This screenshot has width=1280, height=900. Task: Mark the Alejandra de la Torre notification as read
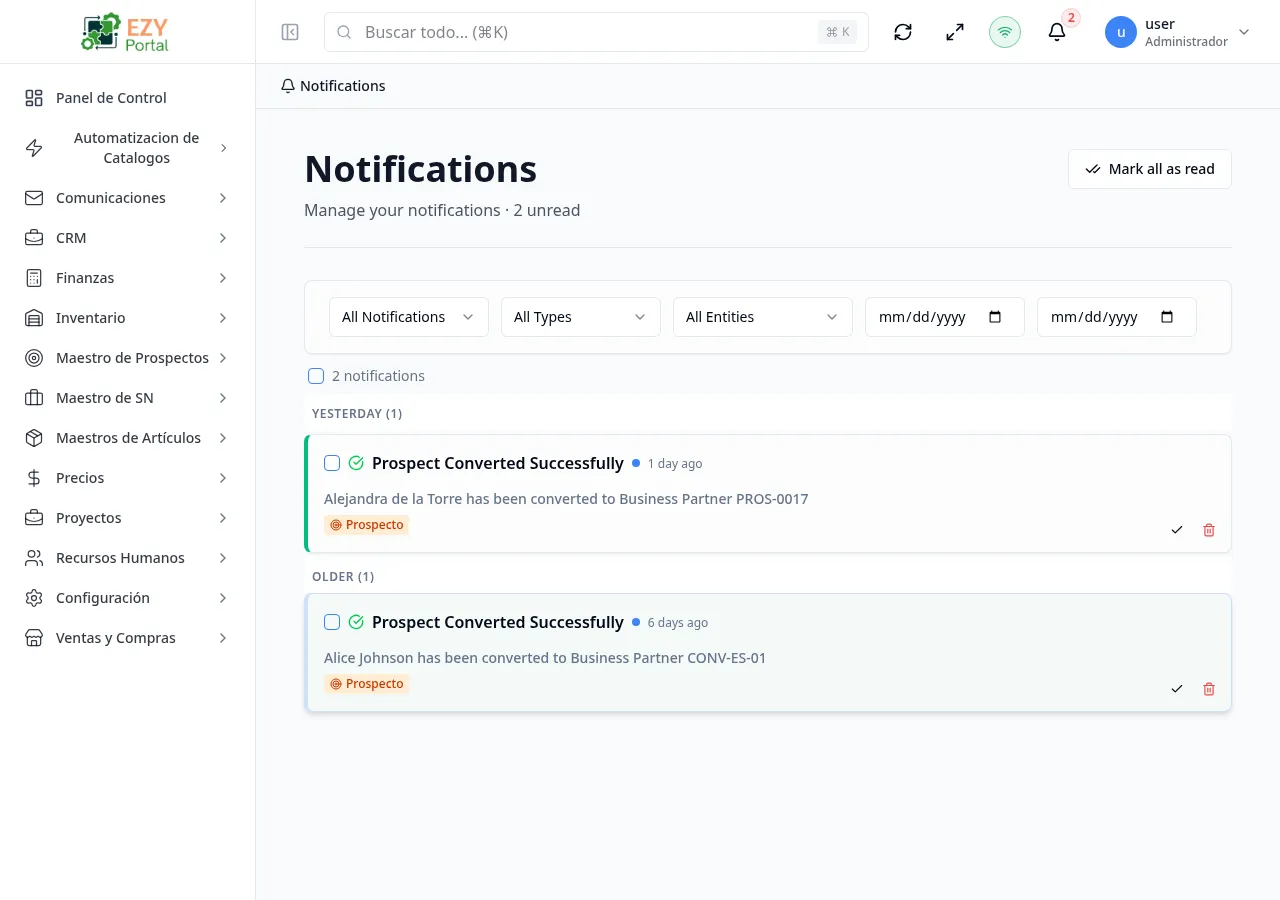pyautogui.click(x=1177, y=530)
